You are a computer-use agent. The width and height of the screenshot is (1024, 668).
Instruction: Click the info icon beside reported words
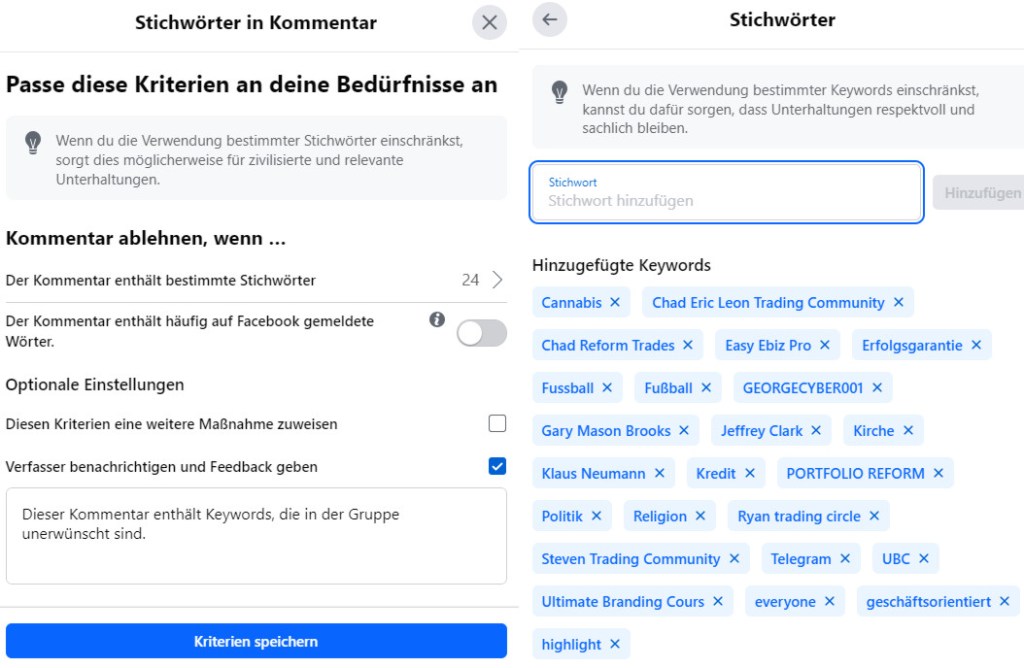437,320
